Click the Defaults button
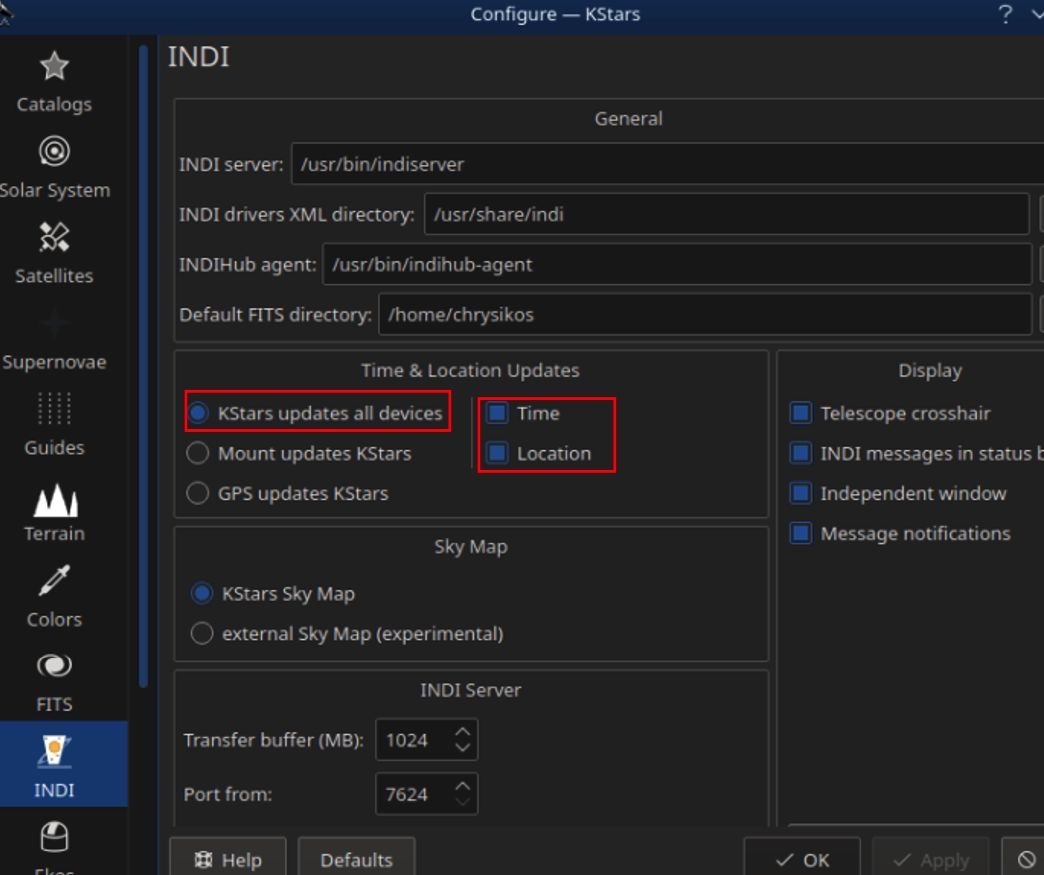This screenshot has height=875, width=1044. 356,859
